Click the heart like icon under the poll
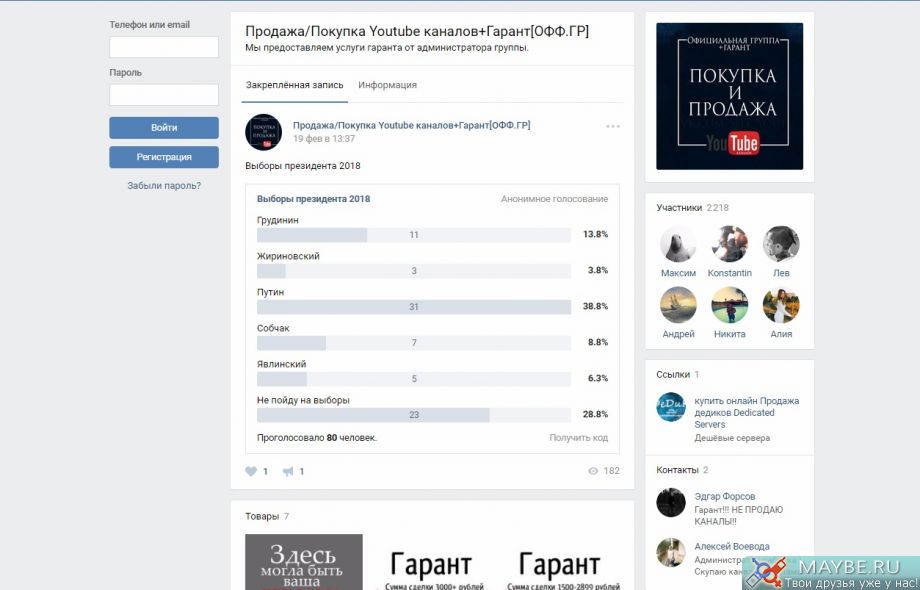Viewport: 920px width, 590px height. [x=251, y=471]
